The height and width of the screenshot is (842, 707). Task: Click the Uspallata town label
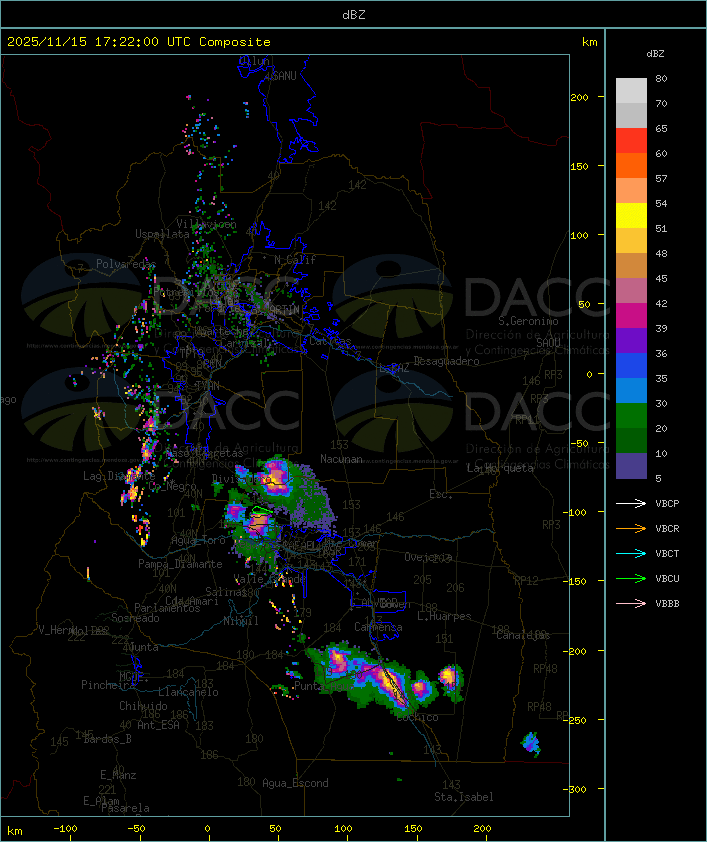[162, 234]
